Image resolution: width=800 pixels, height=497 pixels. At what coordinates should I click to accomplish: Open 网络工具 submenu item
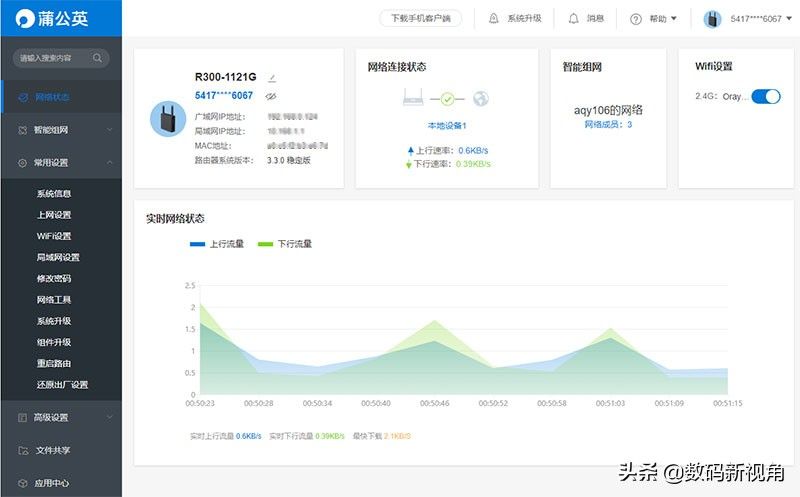(x=54, y=300)
